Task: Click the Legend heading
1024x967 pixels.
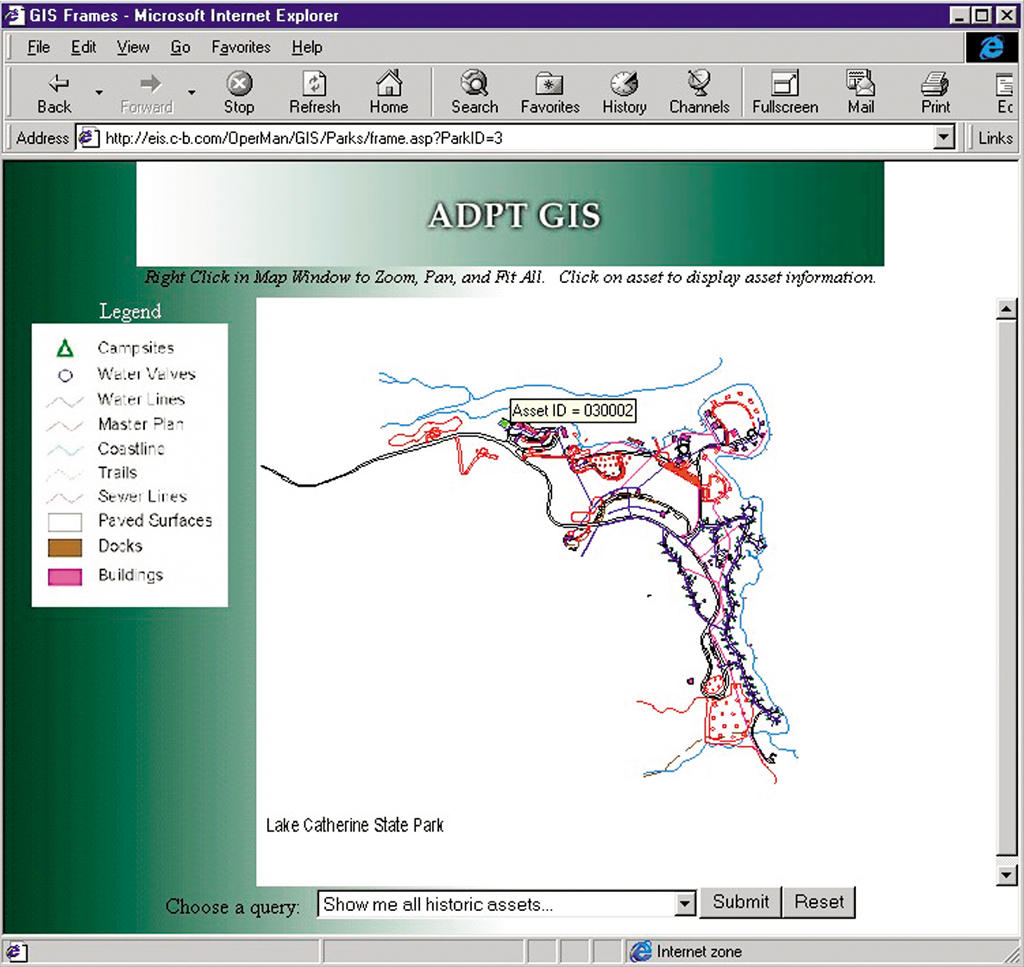Action: (130, 311)
